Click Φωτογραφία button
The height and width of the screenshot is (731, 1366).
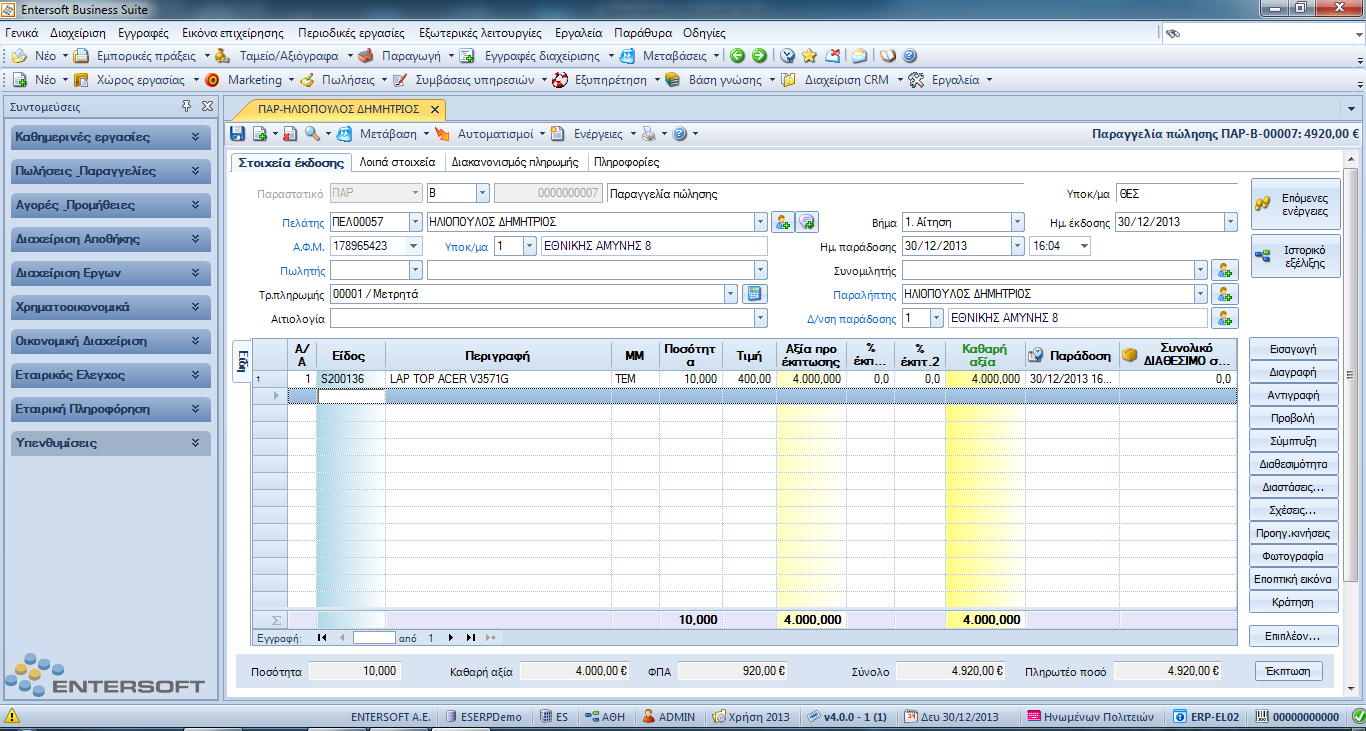(x=1293, y=556)
